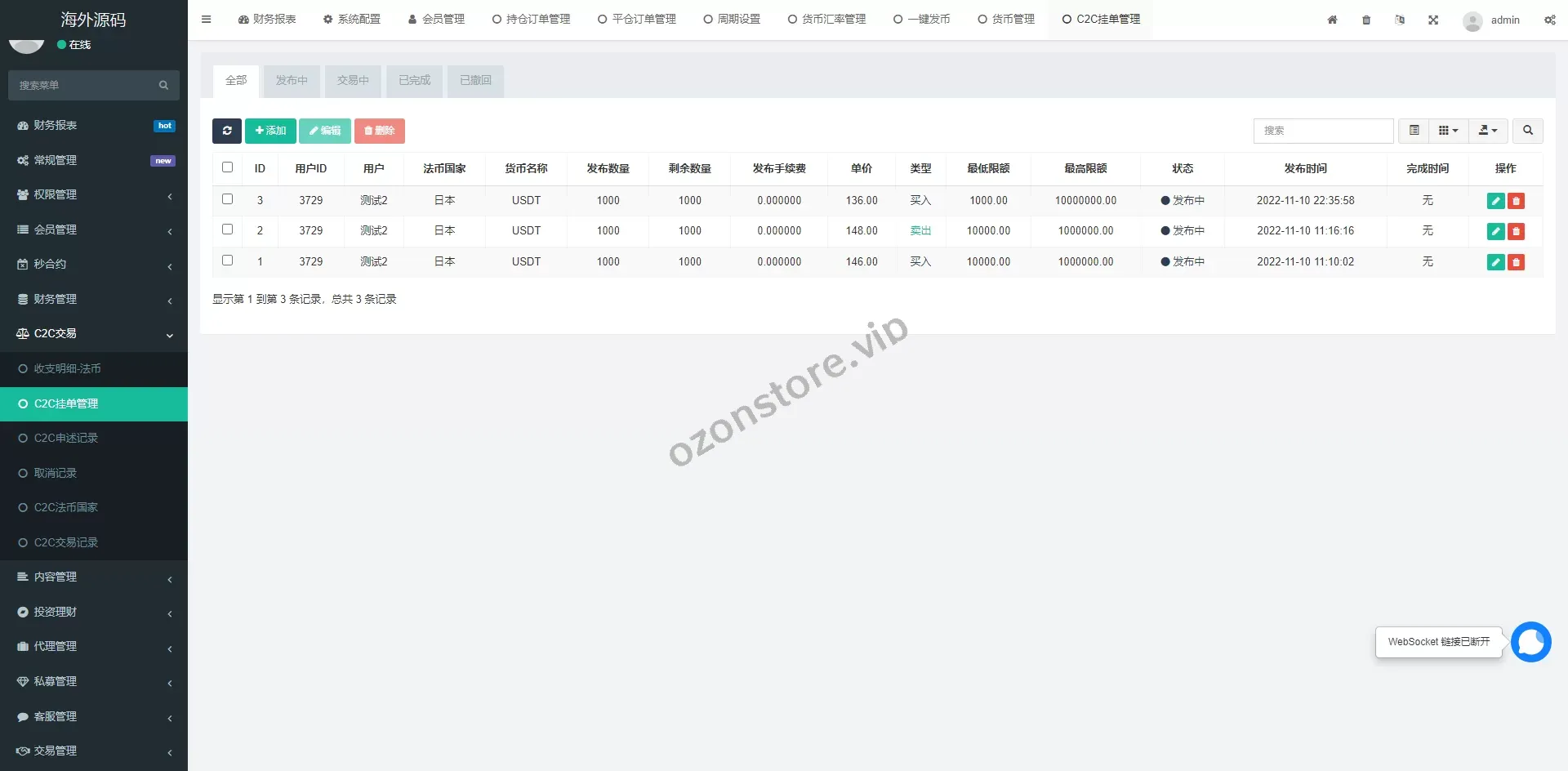Click the green 添加 button
1568x771 pixels.
pyautogui.click(x=270, y=131)
